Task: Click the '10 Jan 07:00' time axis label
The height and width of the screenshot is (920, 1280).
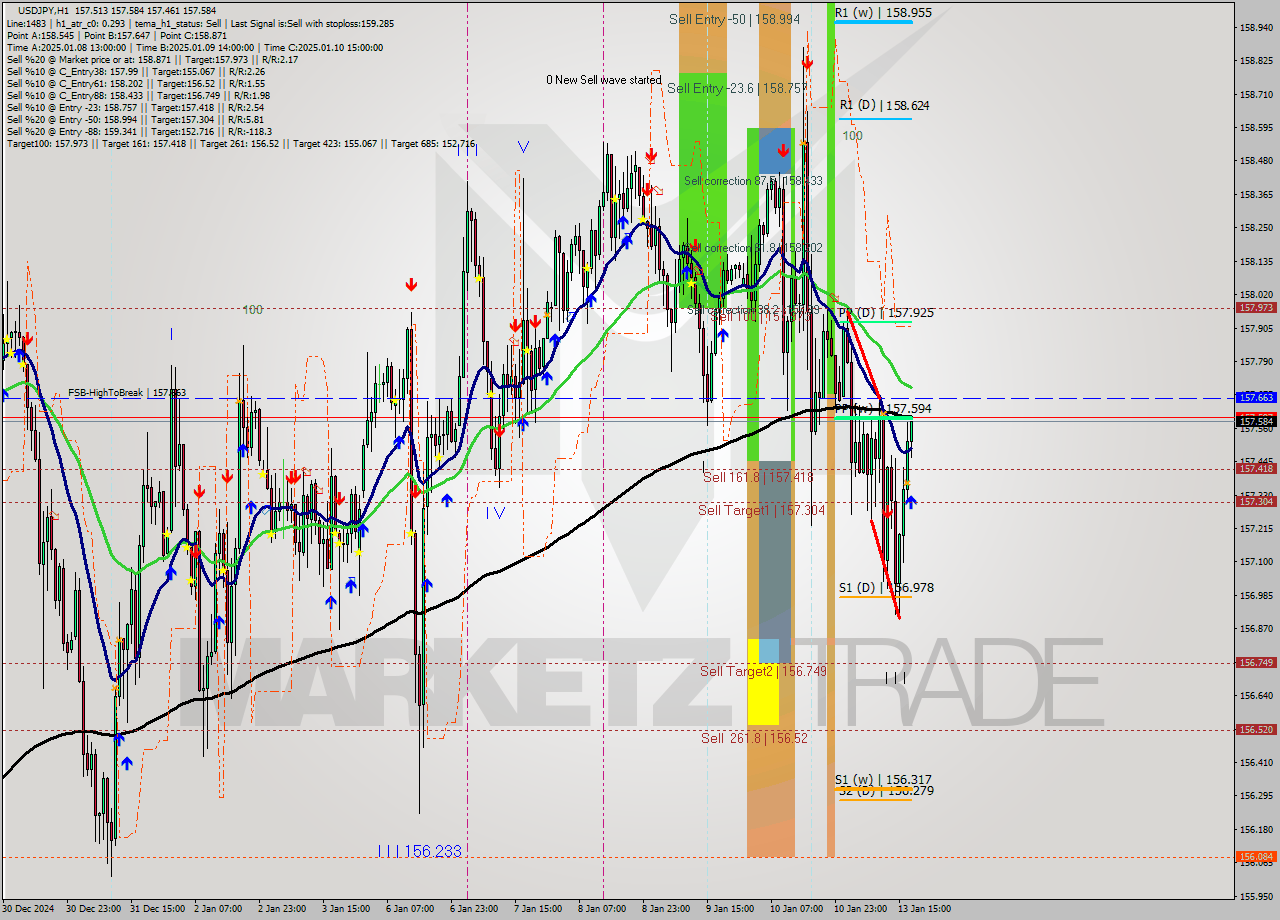Action: [x=795, y=909]
